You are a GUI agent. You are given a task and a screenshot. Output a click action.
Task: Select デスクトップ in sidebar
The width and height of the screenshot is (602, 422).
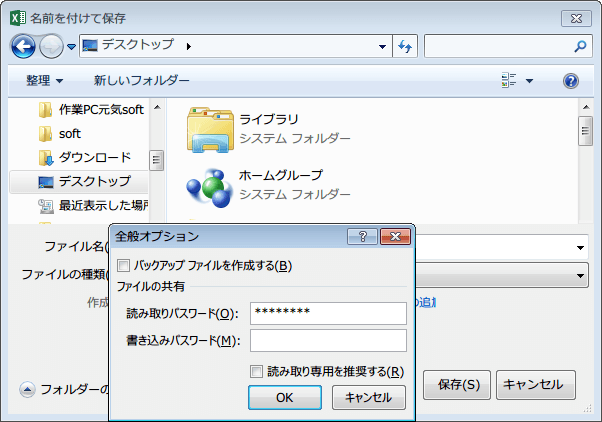pos(79,182)
